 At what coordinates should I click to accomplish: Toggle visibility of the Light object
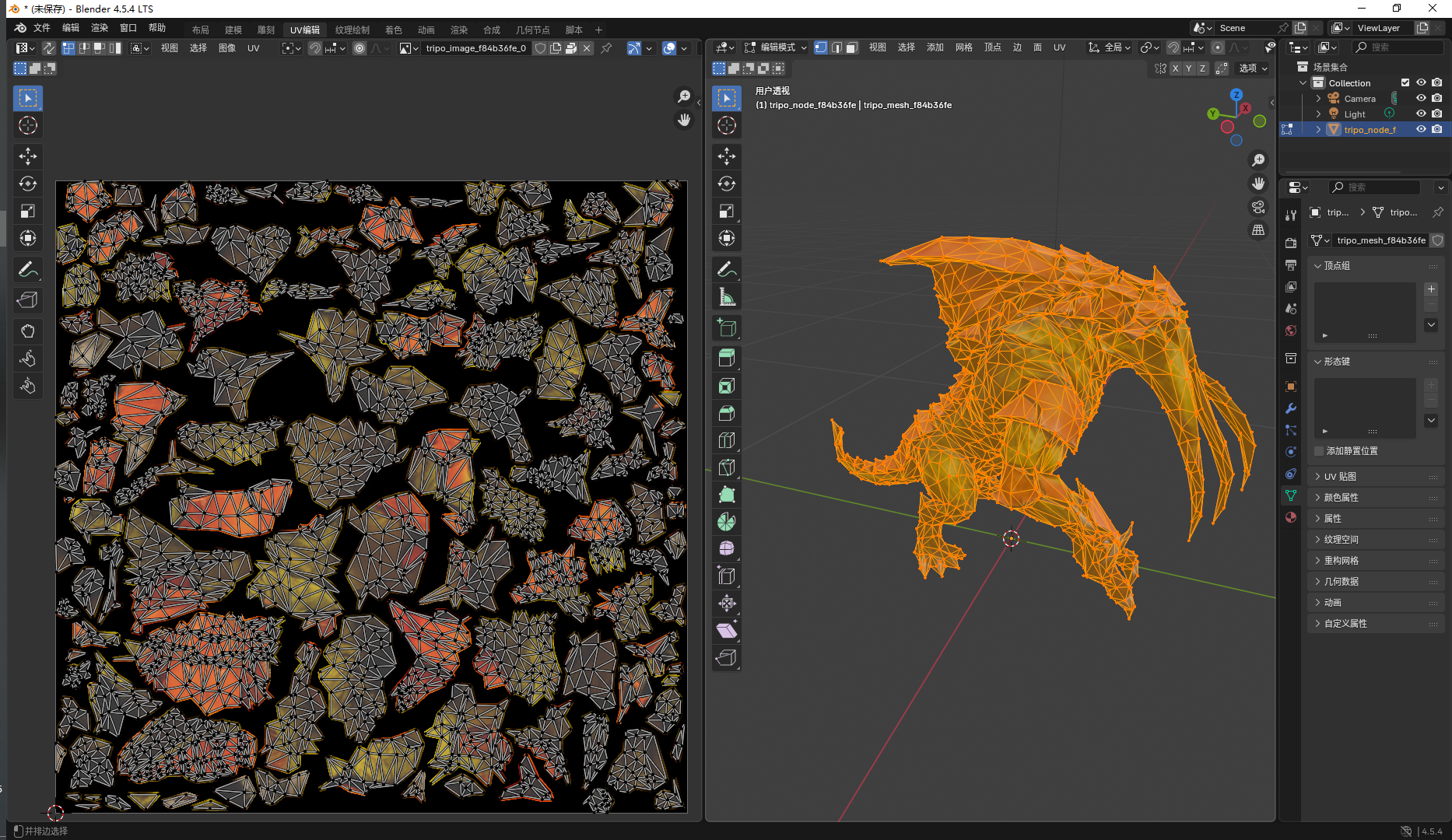(x=1421, y=114)
